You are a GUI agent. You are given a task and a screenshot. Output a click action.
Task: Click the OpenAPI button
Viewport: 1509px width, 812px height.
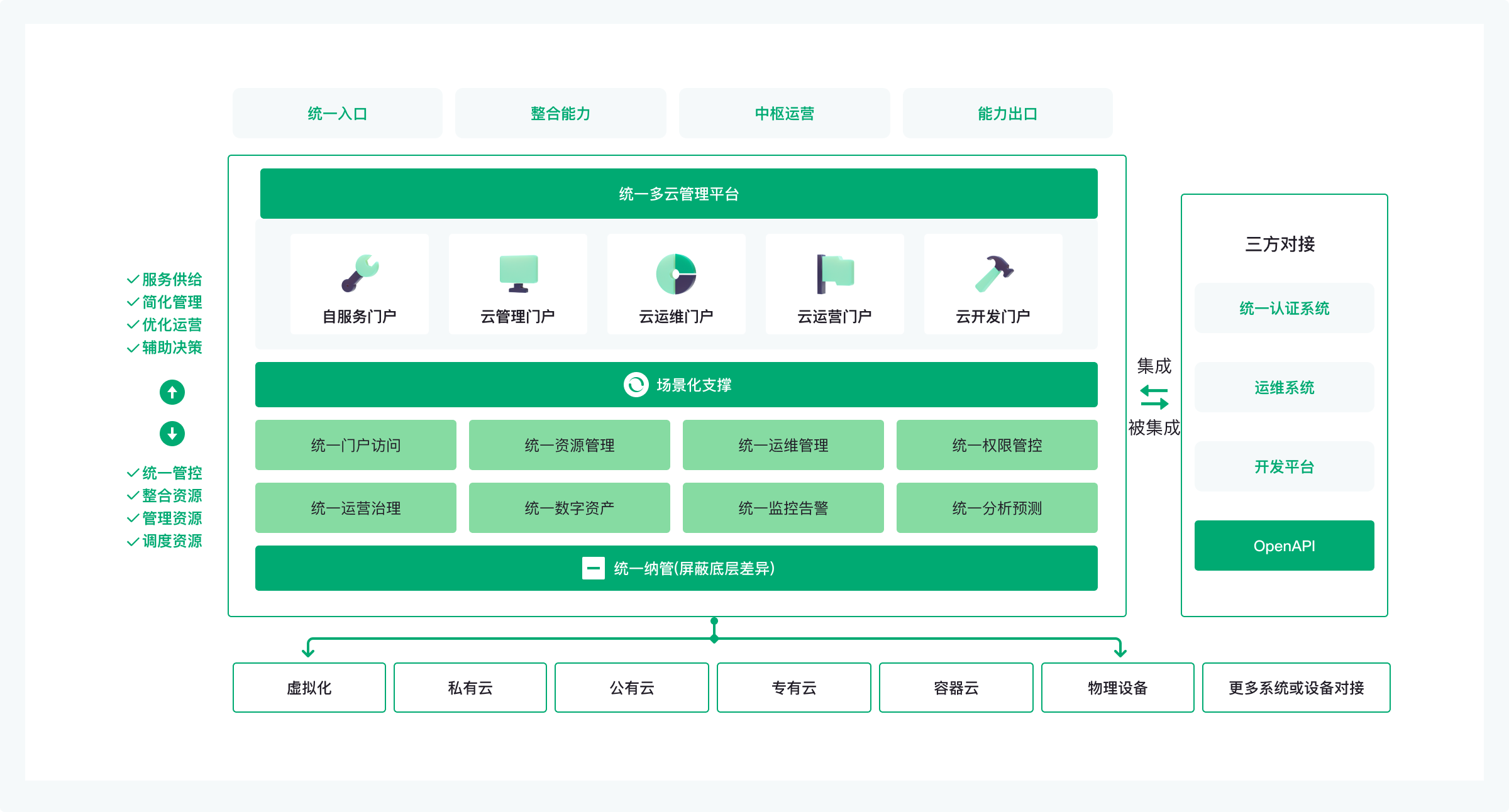pos(1285,546)
